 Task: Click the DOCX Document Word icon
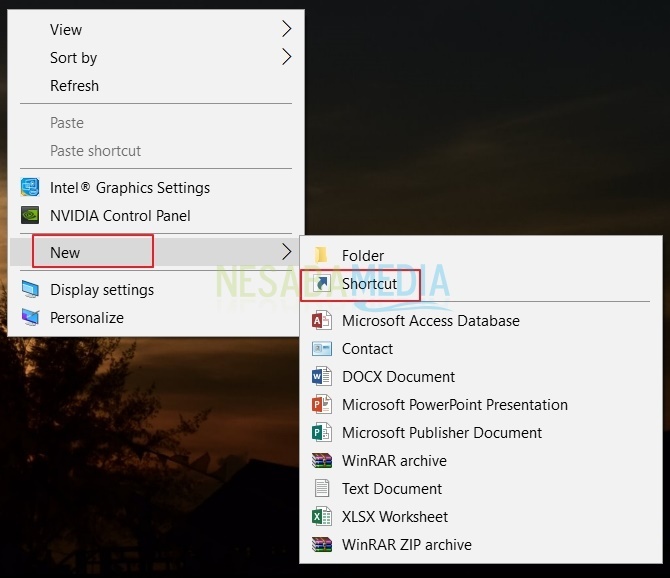click(322, 377)
